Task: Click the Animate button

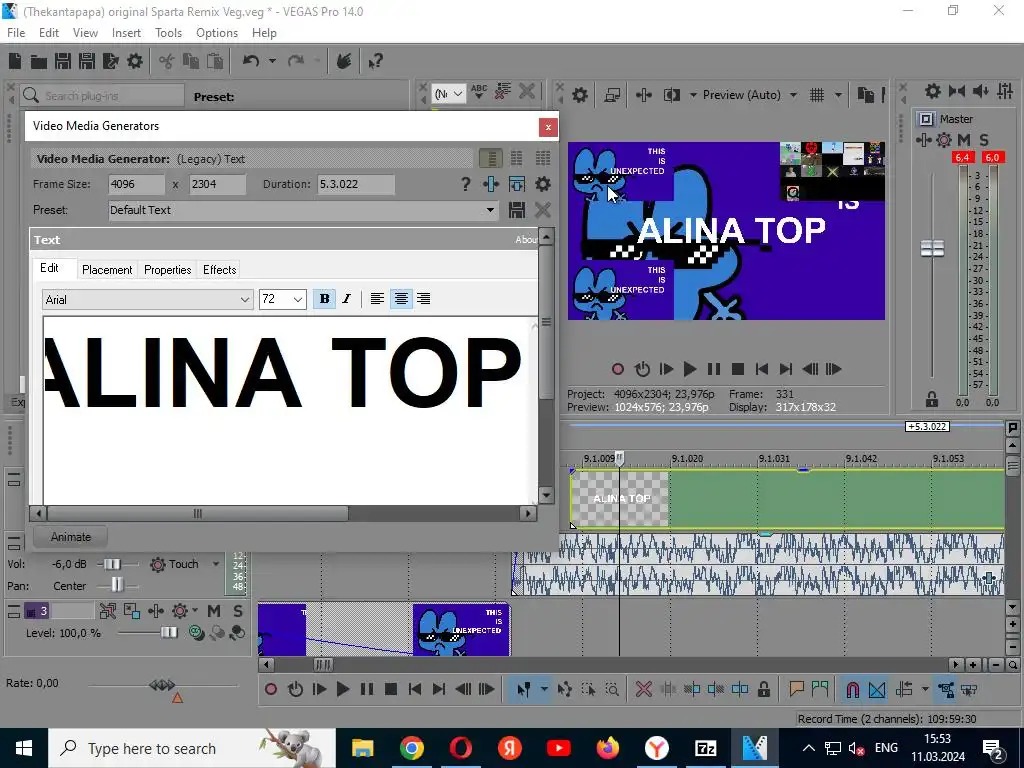Action: point(71,537)
